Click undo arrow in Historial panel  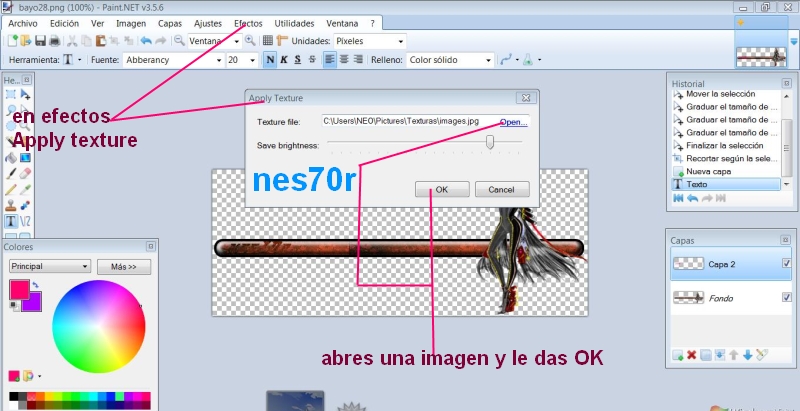point(692,198)
